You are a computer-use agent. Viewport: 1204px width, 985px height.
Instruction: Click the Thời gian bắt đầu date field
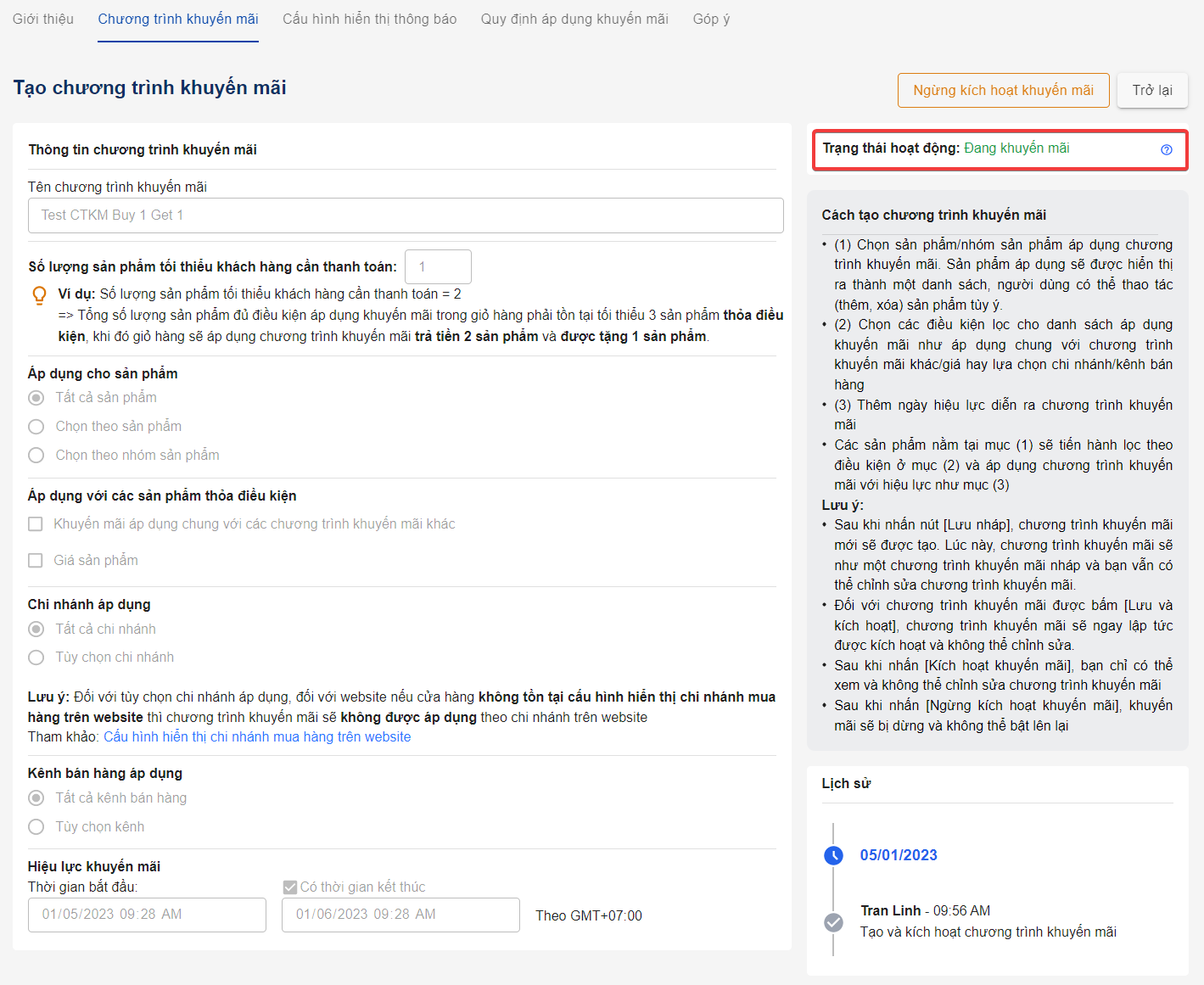coord(147,915)
